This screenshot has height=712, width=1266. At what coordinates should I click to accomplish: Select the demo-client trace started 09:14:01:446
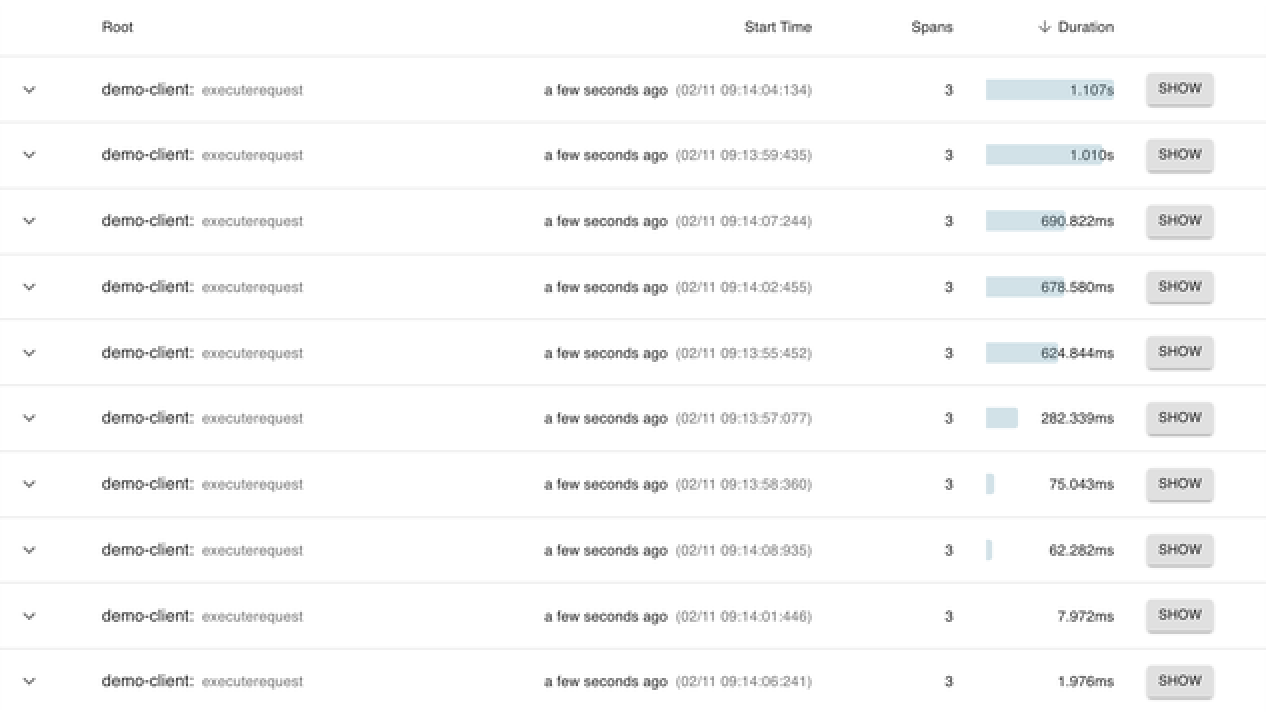coord(201,616)
